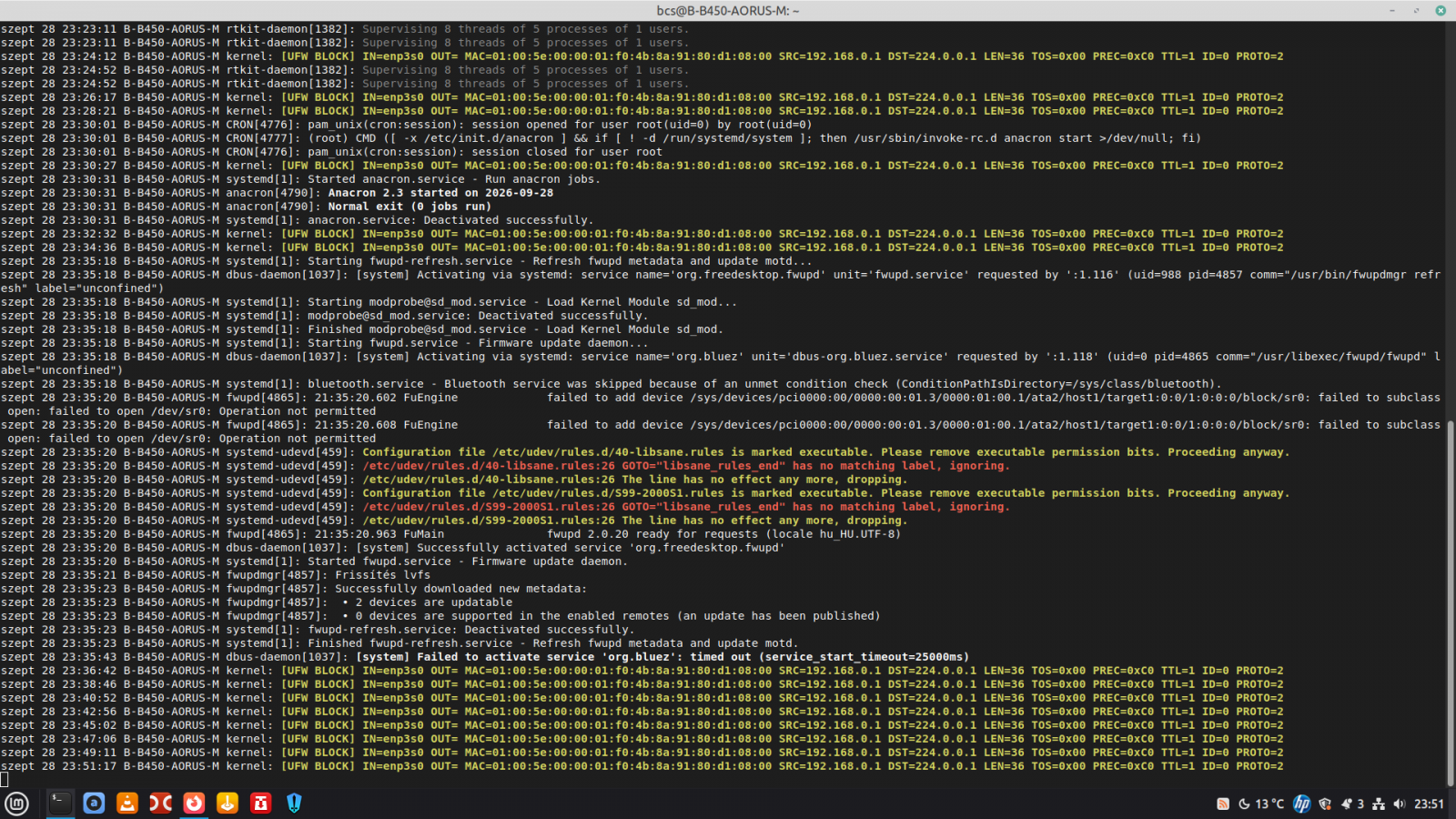Click 'Started fwupd.service - Firmware update daemon.' line
Image resolution: width=1456 pixels, height=819 pixels.
click(467, 561)
